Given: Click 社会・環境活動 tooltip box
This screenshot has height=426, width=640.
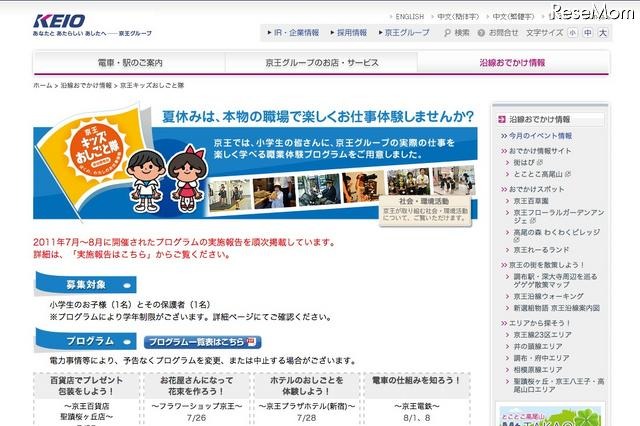Looking at the screenshot, I should point(425,211).
